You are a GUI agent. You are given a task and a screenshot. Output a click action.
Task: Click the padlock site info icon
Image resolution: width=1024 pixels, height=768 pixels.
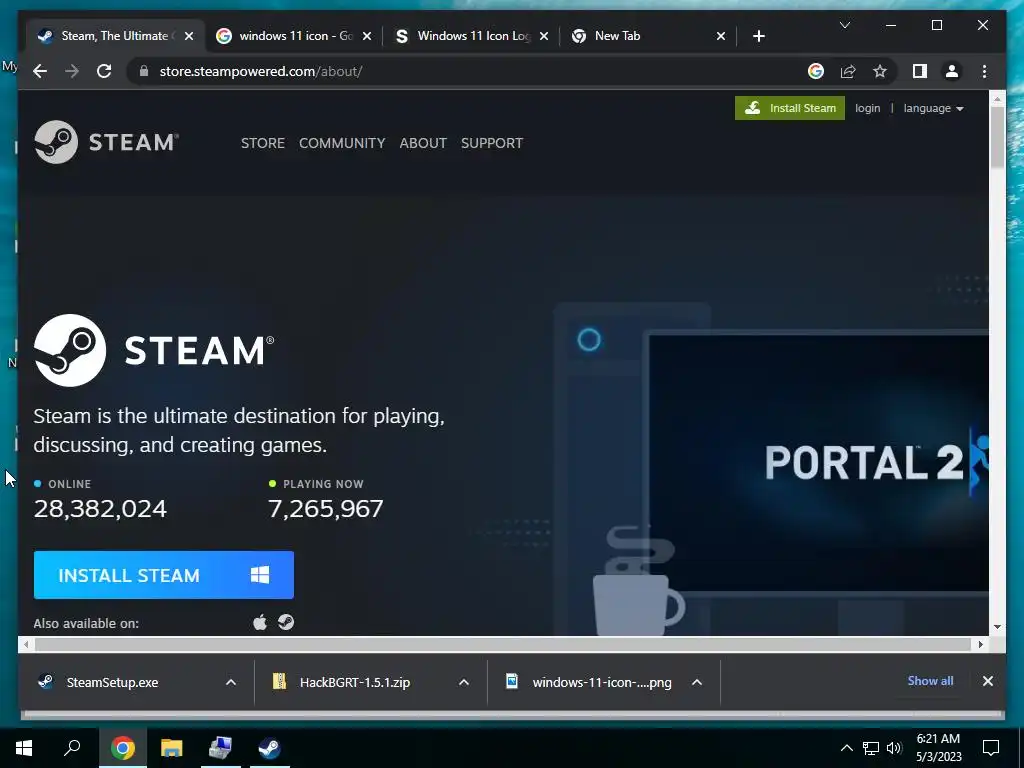(144, 71)
